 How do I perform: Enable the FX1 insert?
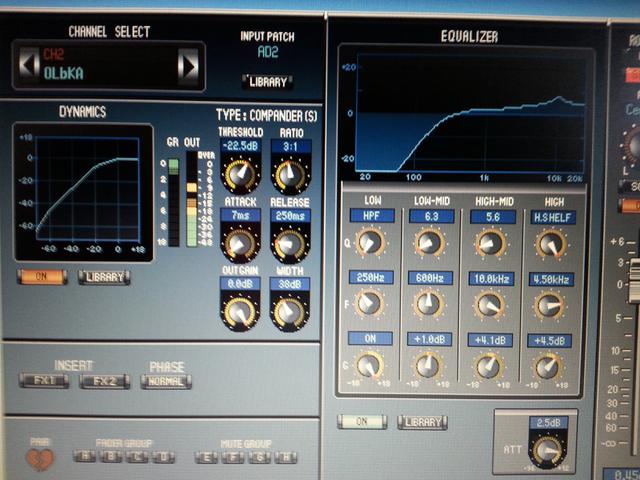[x=43, y=381]
